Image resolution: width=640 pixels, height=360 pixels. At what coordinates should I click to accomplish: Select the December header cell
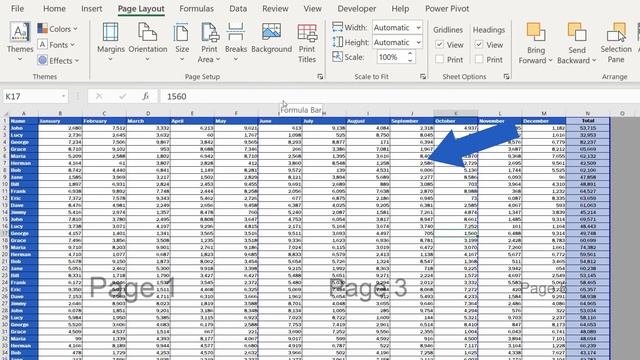(x=544, y=121)
